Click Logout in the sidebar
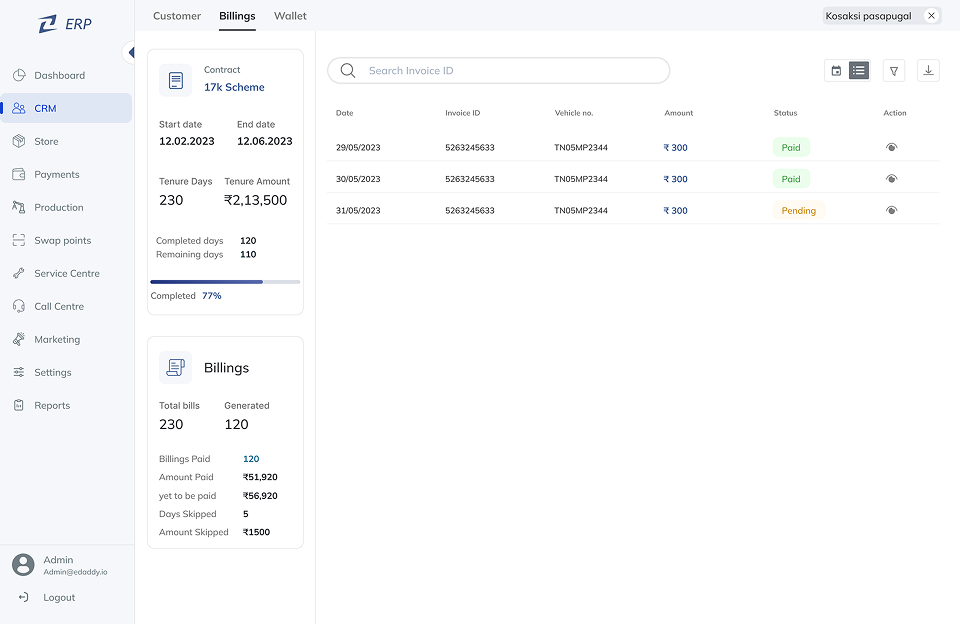960x624 pixels. coord(59,597)
